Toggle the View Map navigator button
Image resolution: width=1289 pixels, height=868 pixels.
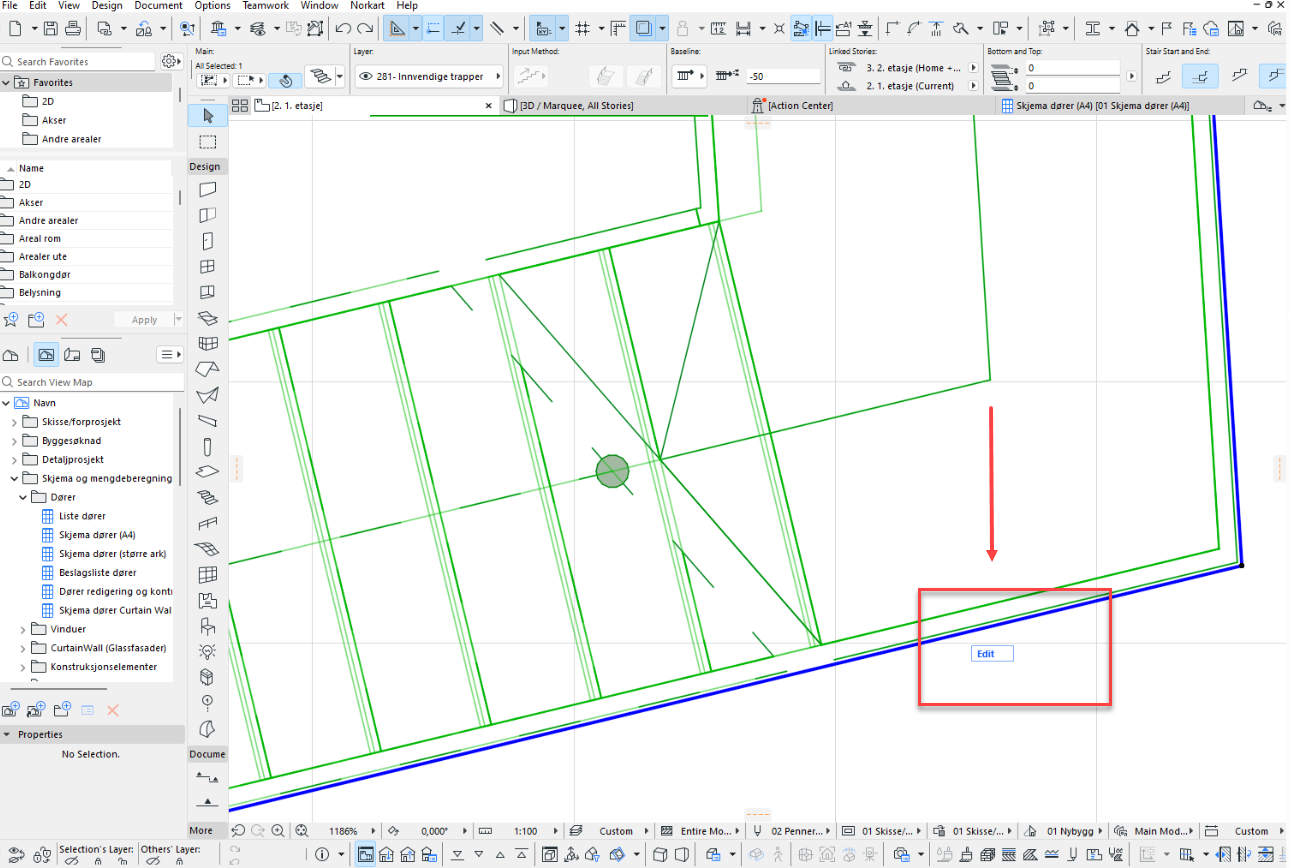(46, 354)
